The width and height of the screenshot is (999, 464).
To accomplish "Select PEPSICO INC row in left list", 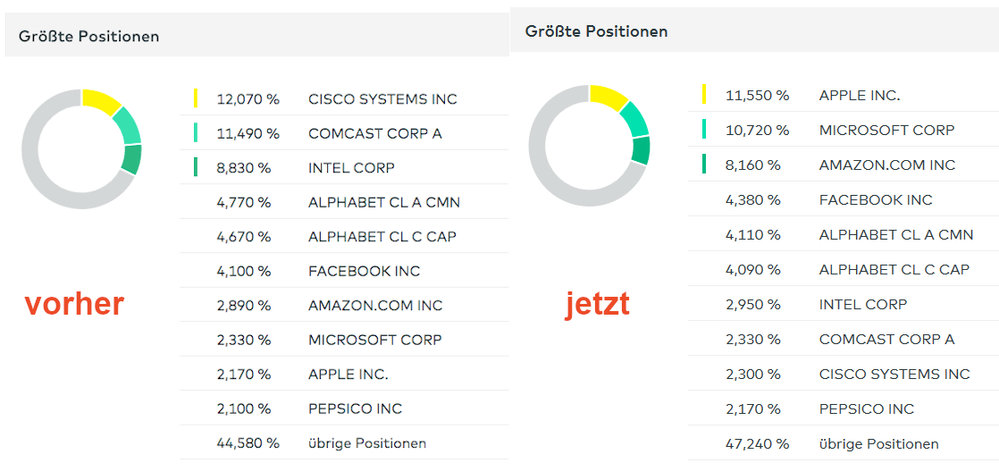I will pyautogui.click(x=356, y=408).
